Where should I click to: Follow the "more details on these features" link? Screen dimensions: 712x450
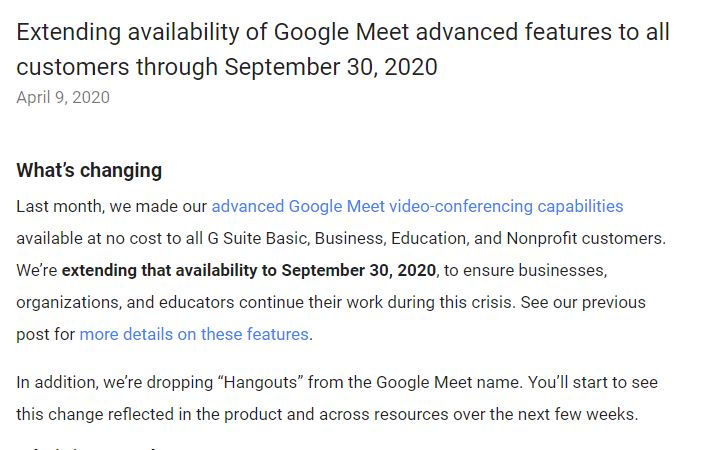coord(194,335)
